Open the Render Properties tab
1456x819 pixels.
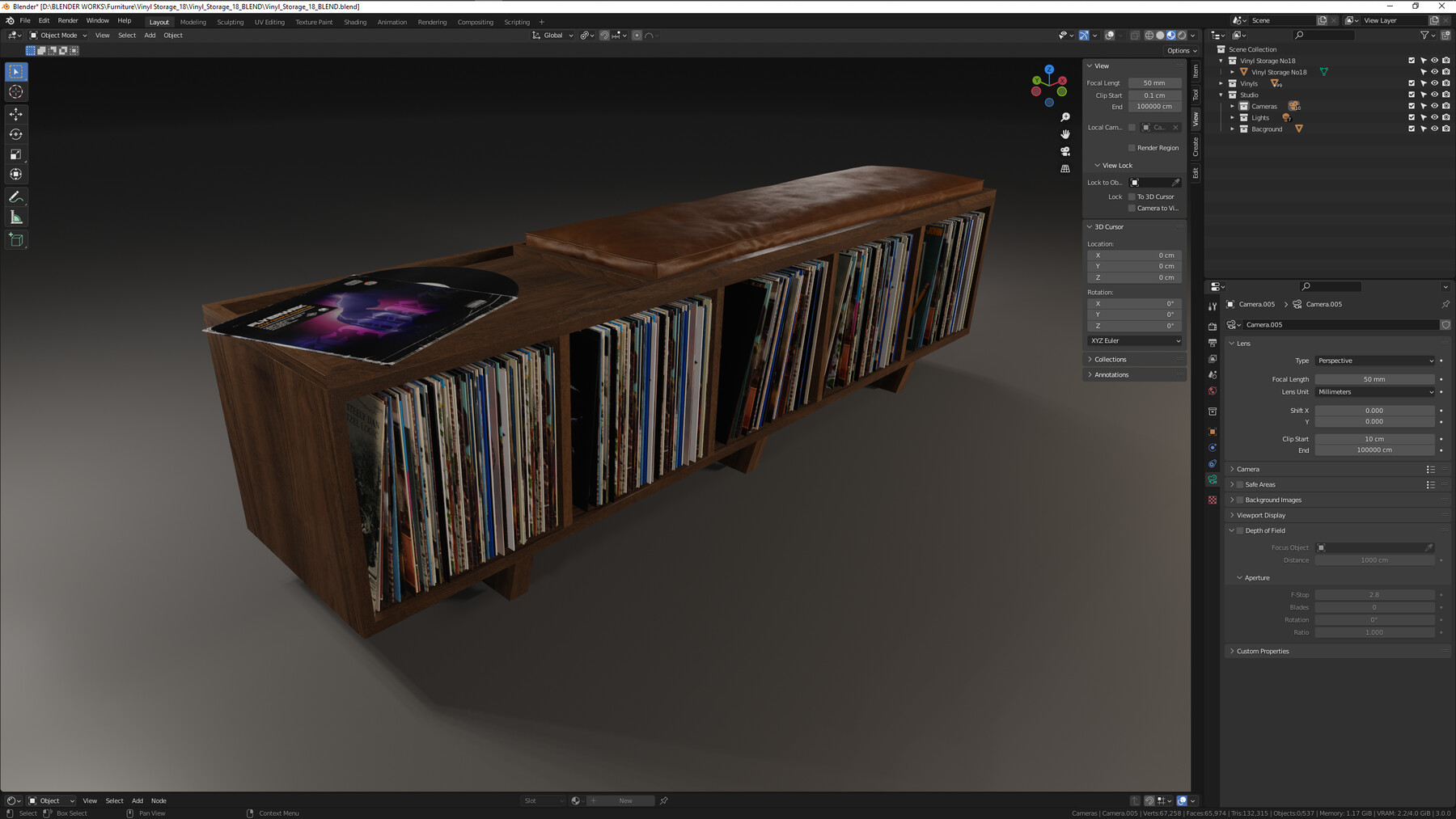(x=1213, y=327)
